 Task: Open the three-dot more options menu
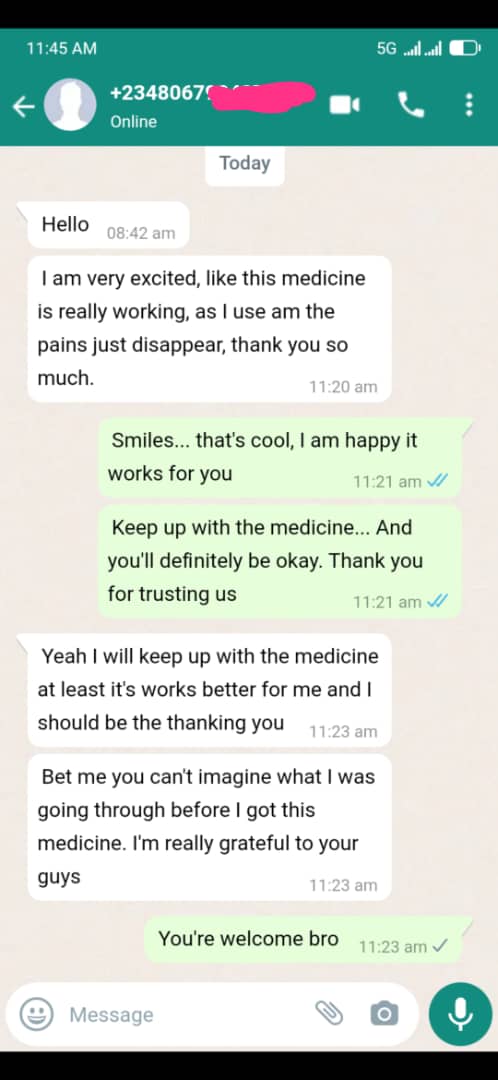[469, 105]
